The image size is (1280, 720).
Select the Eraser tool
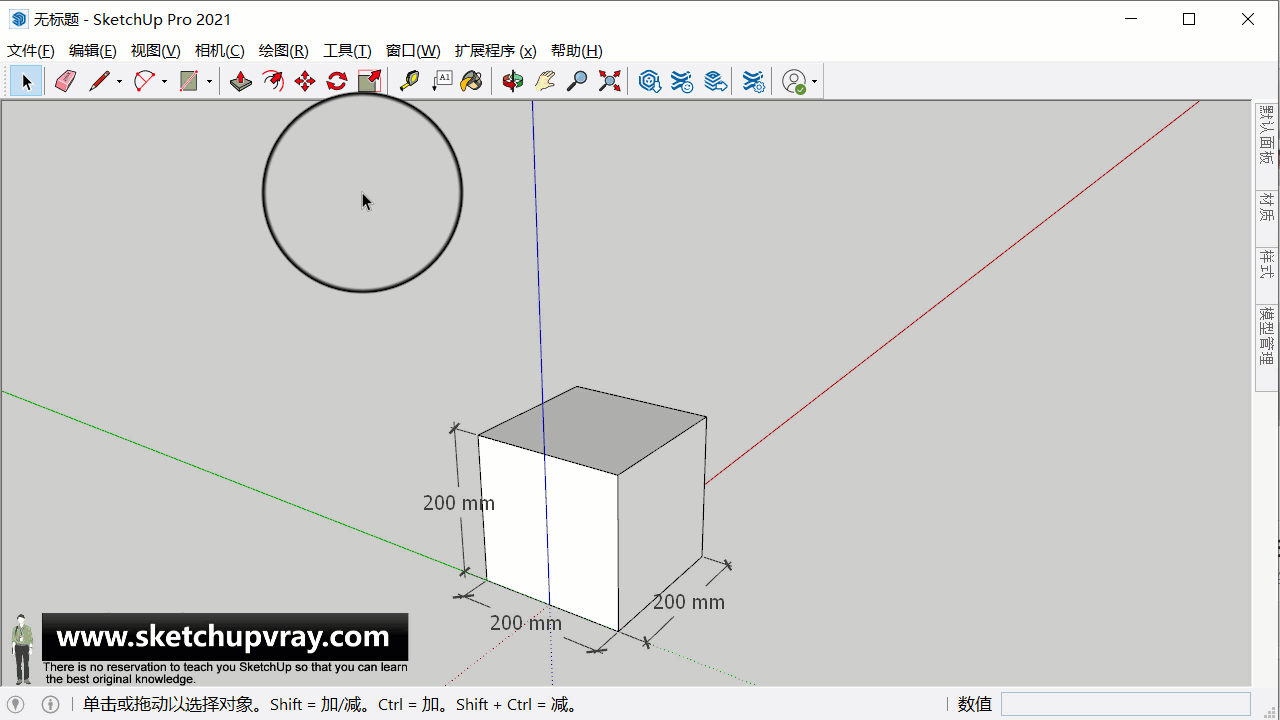pos(65,82)
